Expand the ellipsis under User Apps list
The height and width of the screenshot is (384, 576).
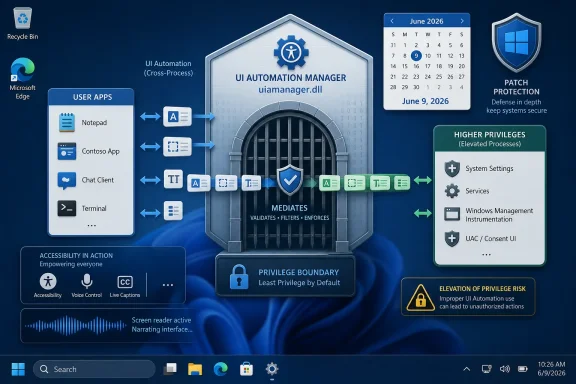(x=92, y=226)
